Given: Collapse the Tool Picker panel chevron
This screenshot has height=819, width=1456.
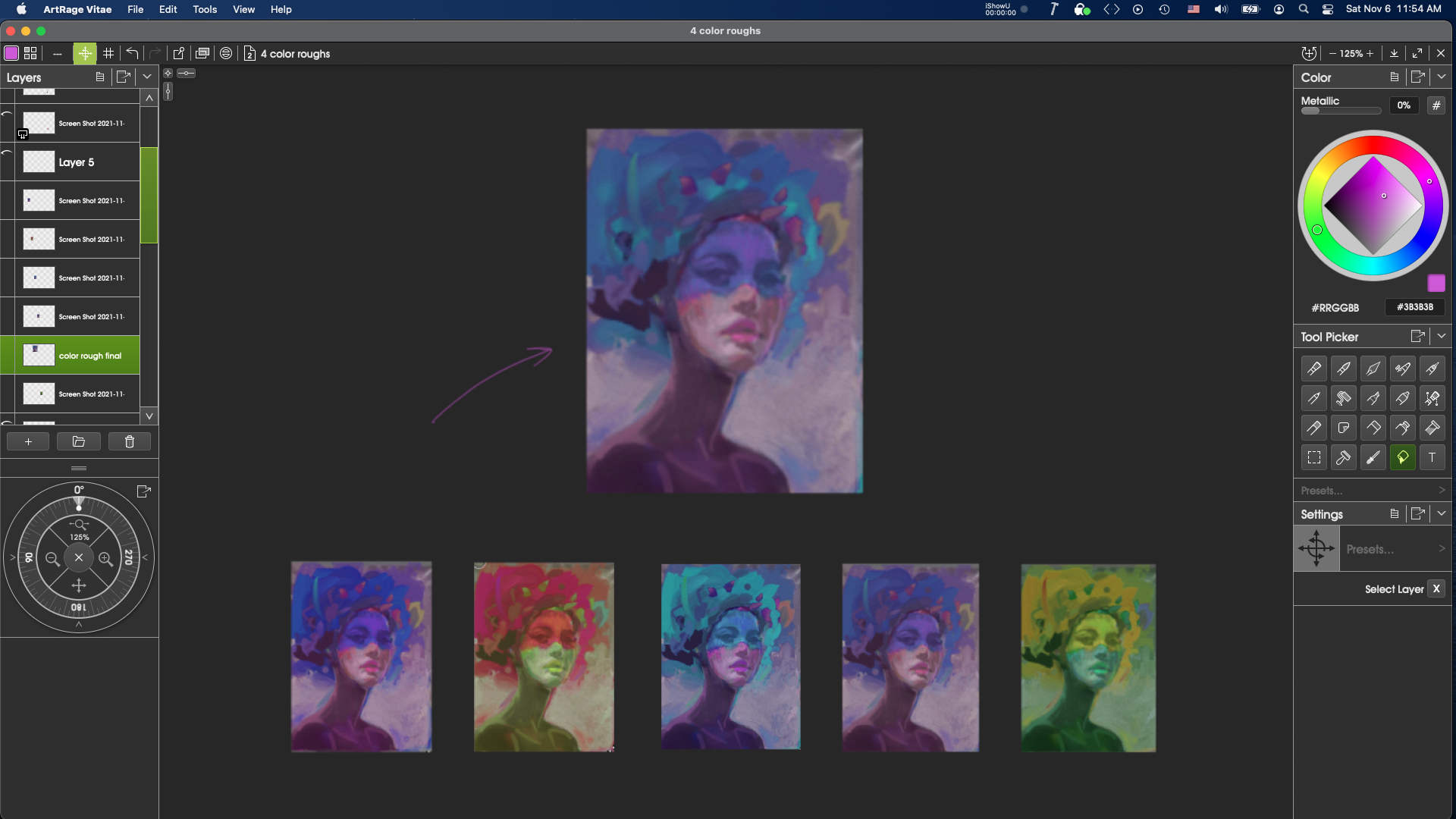Looking at the screenshot, I should tap(1441, 336).
